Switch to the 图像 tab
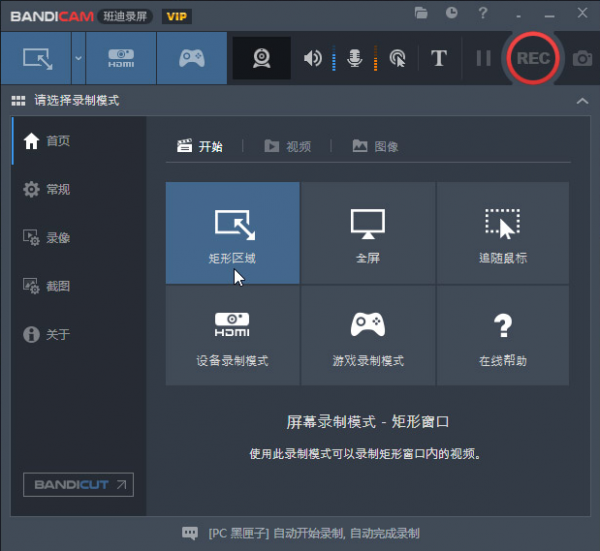Viewport: 600px width, 551px height. (375, 146)
